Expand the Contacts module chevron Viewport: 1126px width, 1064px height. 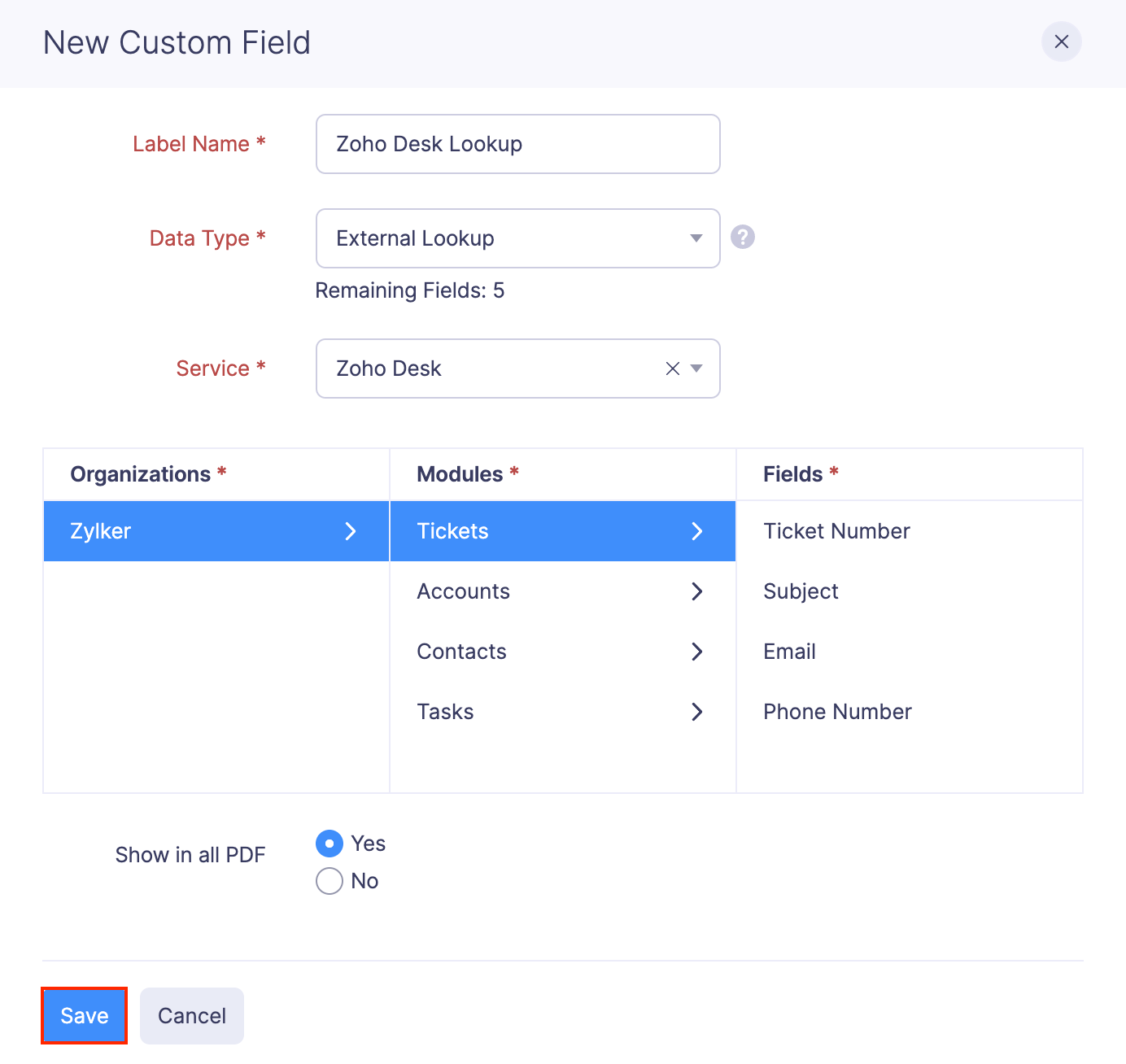[x=697, y=652]
